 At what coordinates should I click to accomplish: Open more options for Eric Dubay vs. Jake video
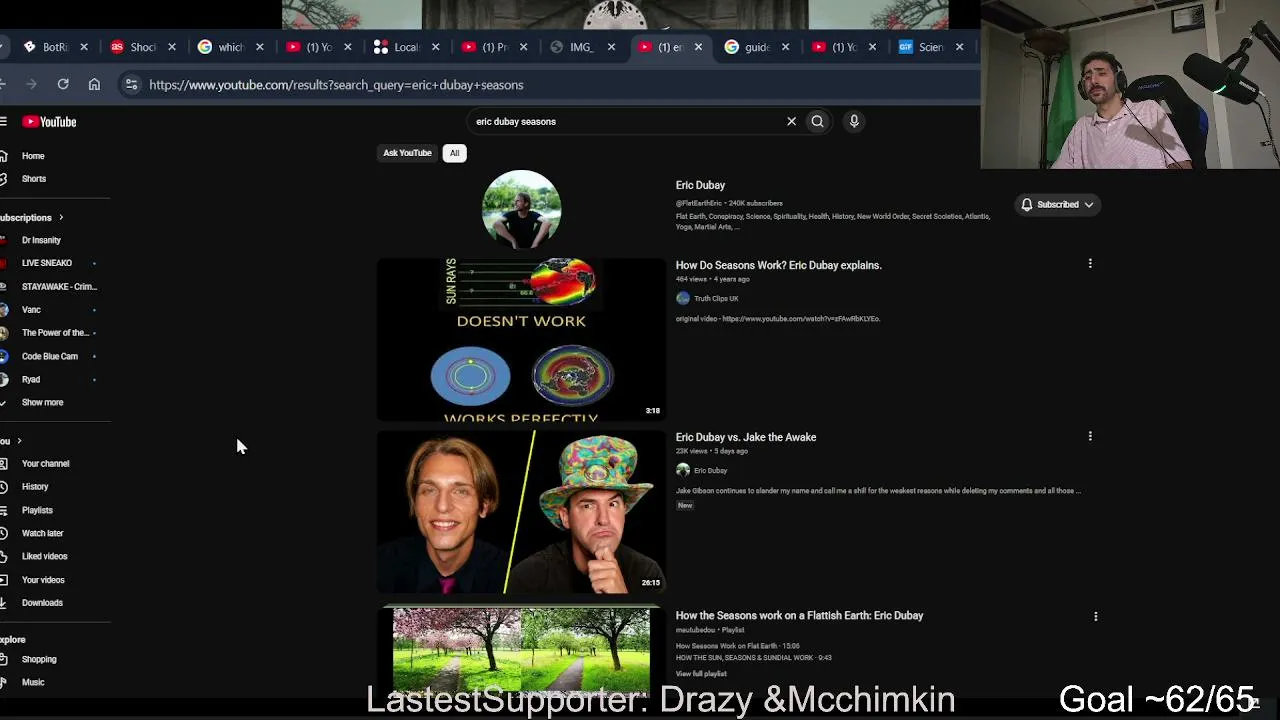(x=1090, y=436)
